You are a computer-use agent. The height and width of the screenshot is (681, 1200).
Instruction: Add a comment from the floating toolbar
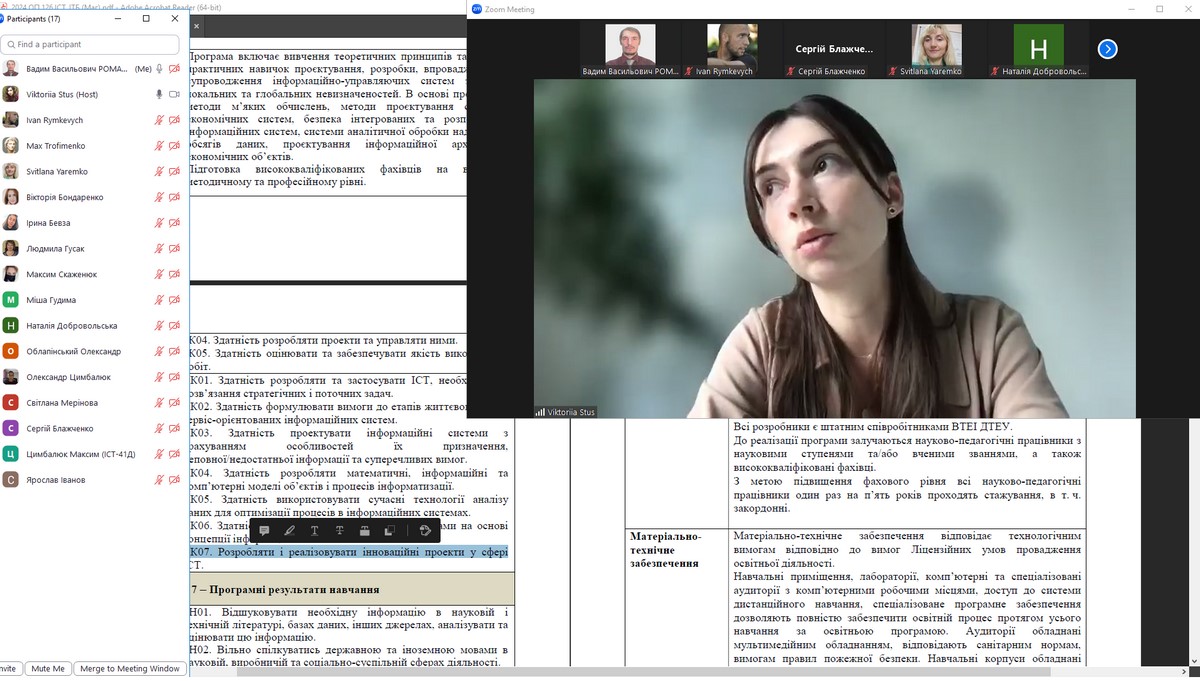[x=264, y=531]
